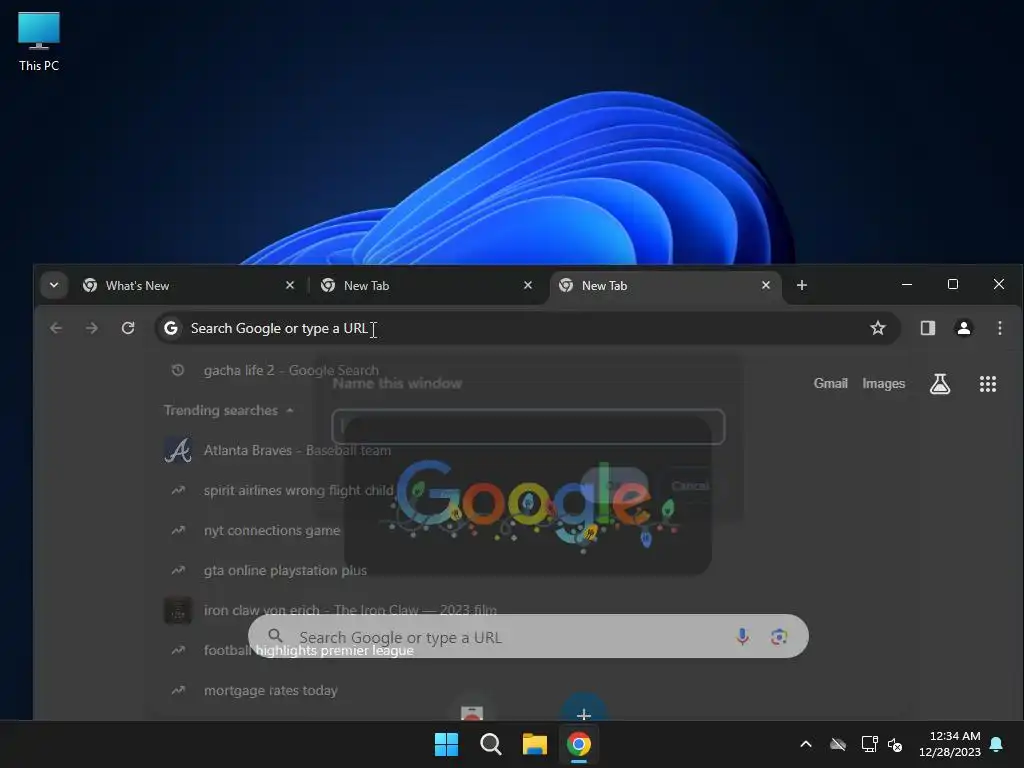Viewport: 1024px width, 768px height.
Task: Click the muted volume tray icon
Action: pos(895,744)
